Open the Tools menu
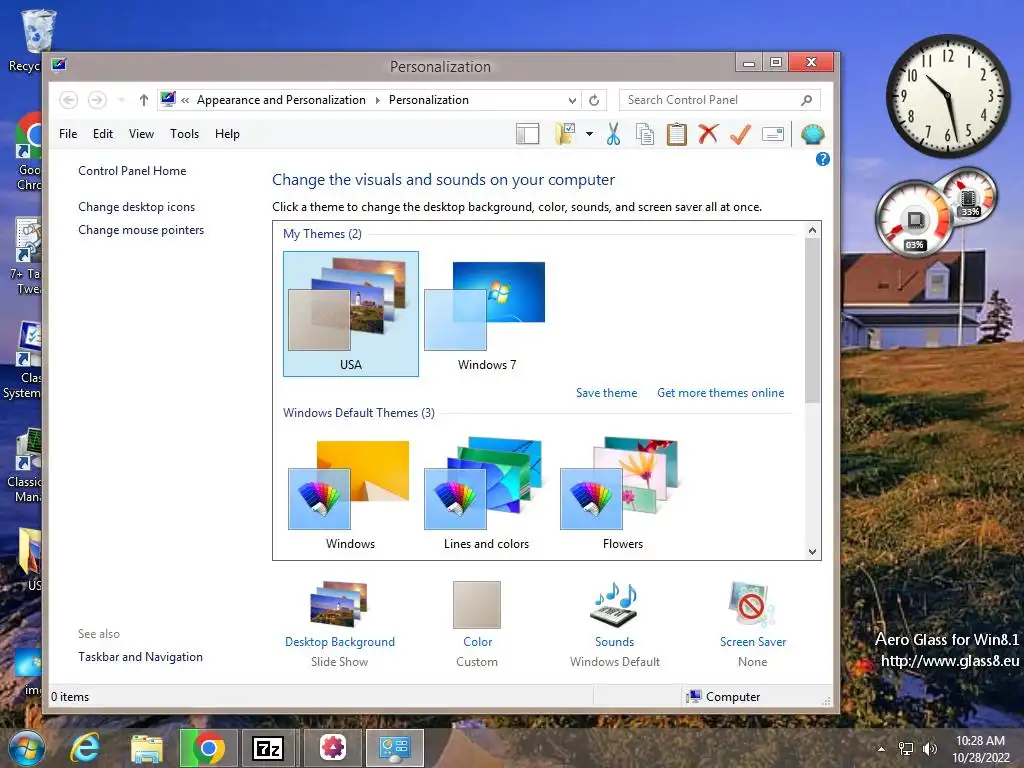Viewport: 1024px width, 768px height. (184, 134)
